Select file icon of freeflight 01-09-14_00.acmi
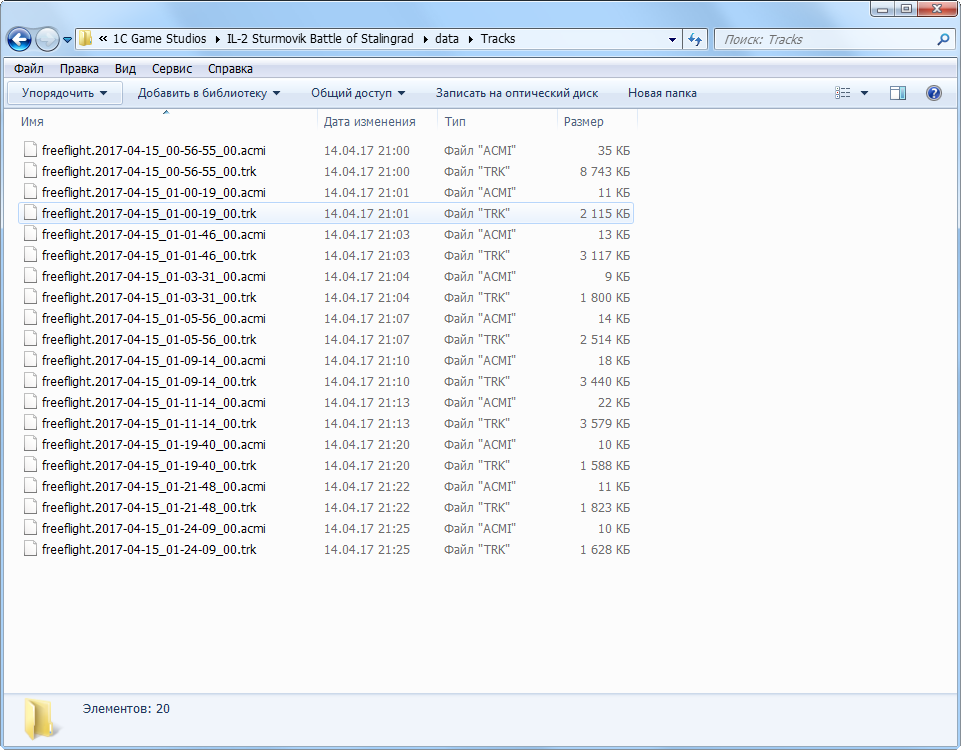 click(x=30, y=360)
